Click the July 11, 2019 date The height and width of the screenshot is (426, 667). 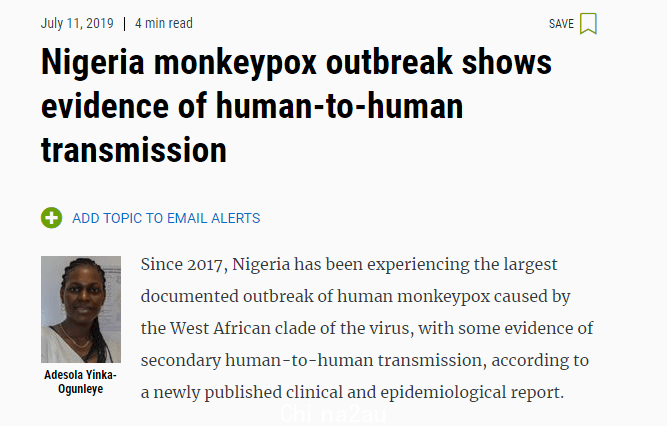[77, 23]
